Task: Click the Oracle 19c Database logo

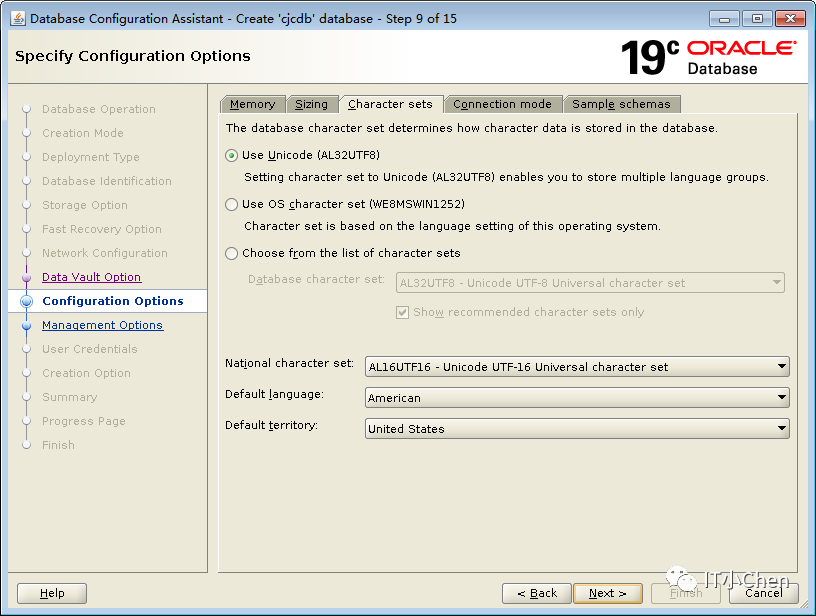Action: [x=708, y=57]
